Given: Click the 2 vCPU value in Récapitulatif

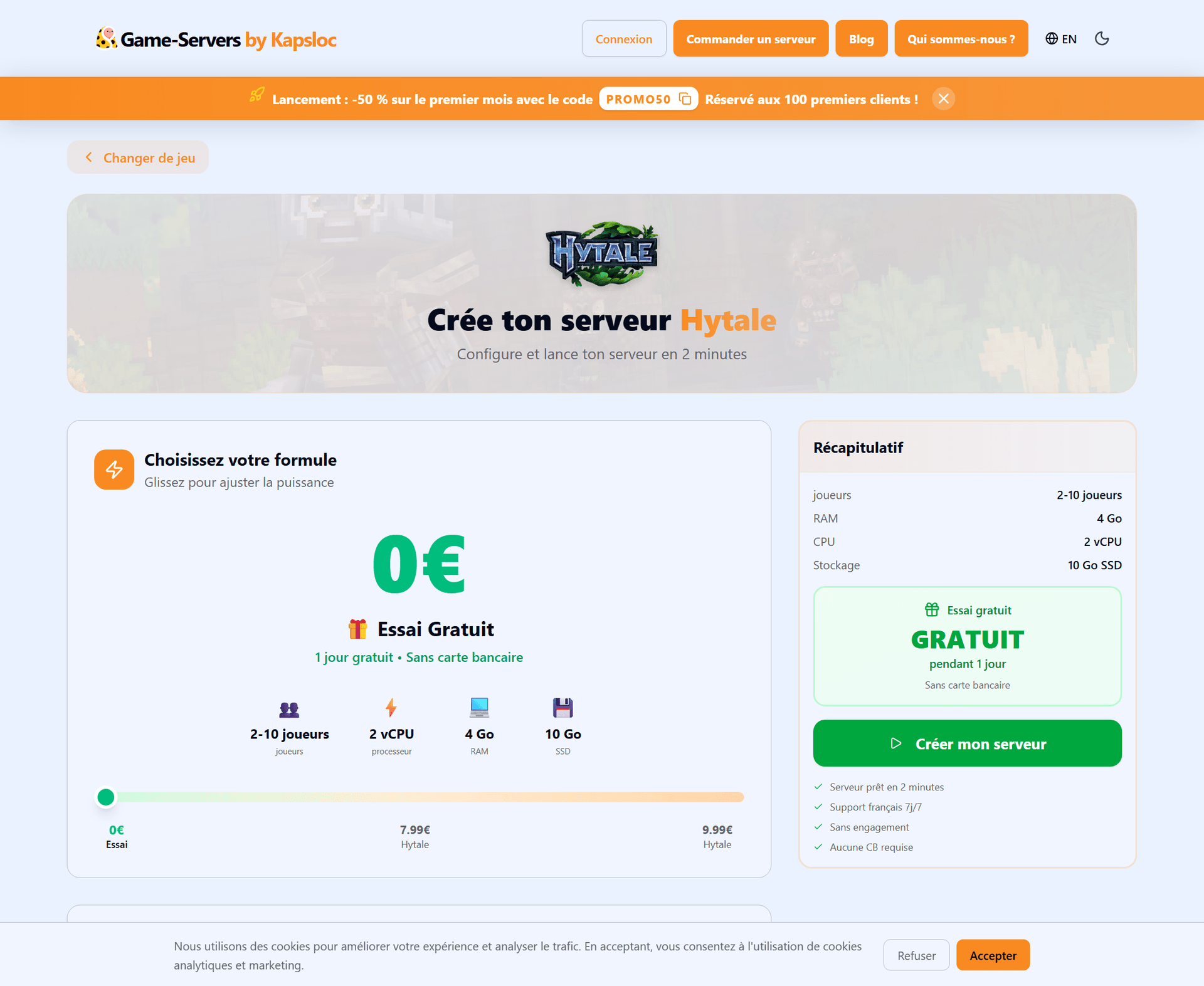Looking at the screenshot, I should click(1102, 542).
